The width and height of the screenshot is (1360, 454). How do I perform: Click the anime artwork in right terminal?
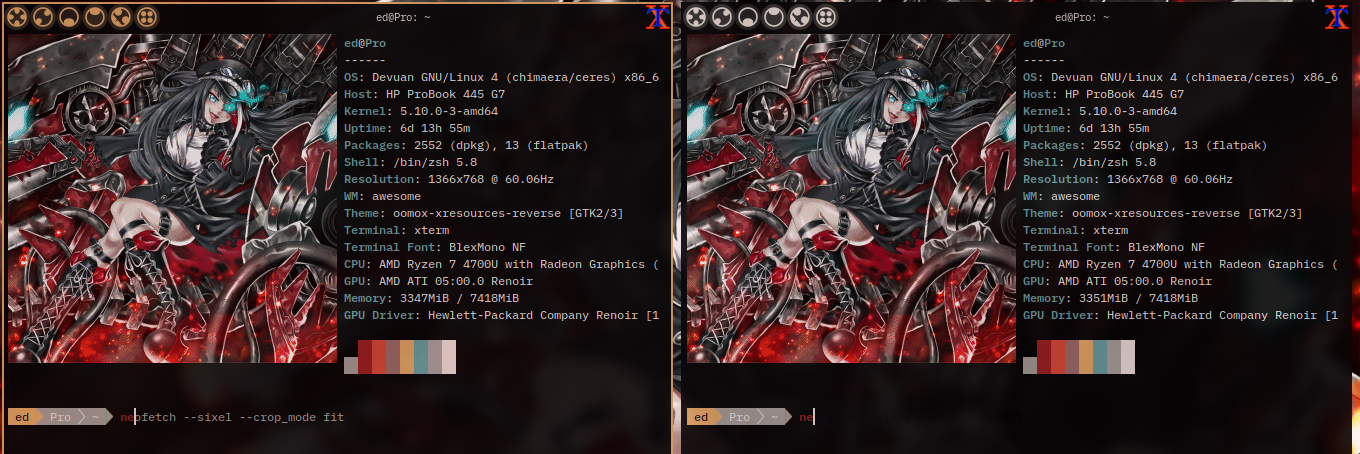pyautogui.click(x=852, y=198)
